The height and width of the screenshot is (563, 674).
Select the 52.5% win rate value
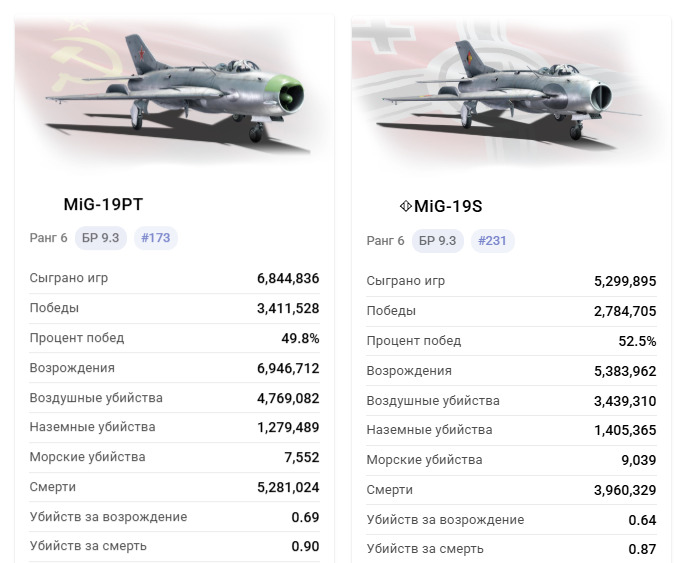coord(637,341)
